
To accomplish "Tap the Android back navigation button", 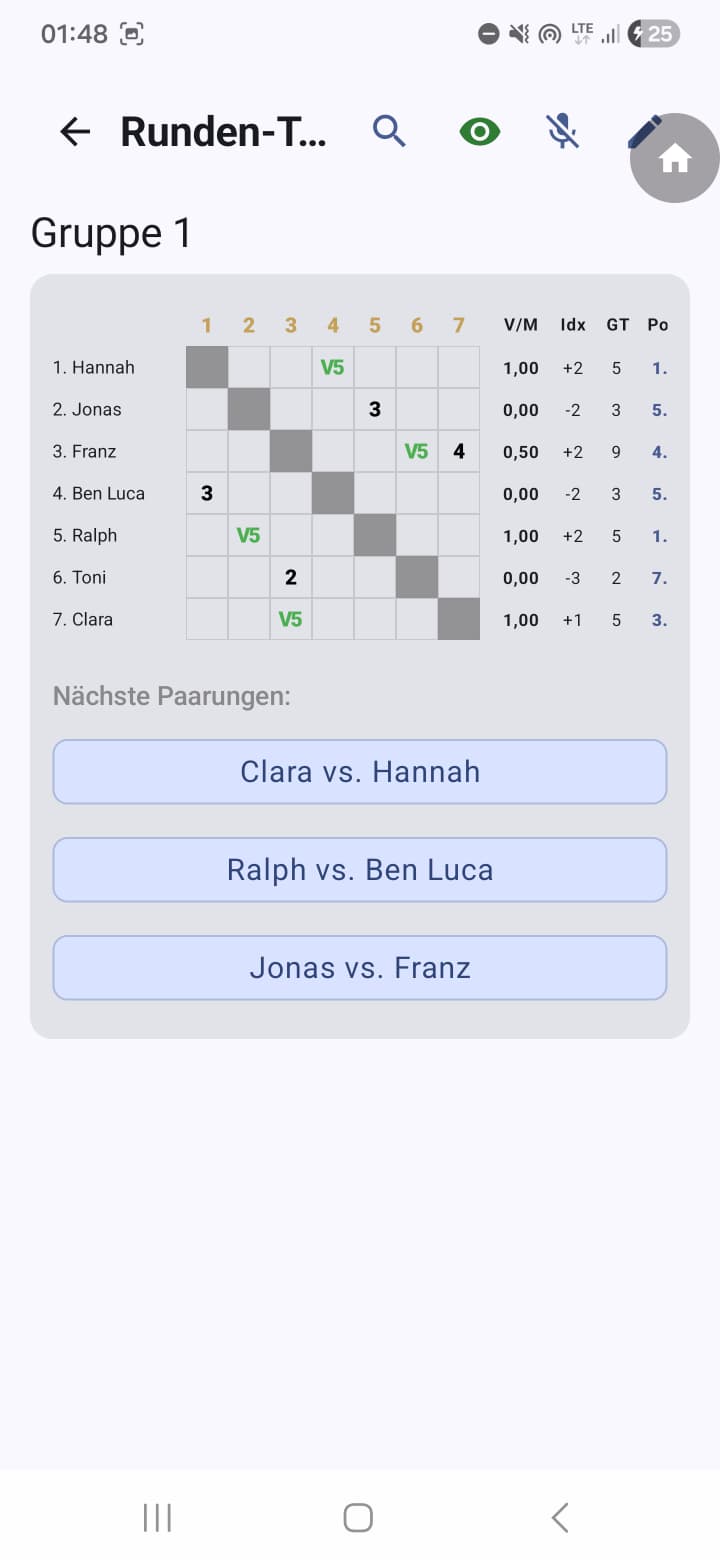I will (x=559, y=1516).
